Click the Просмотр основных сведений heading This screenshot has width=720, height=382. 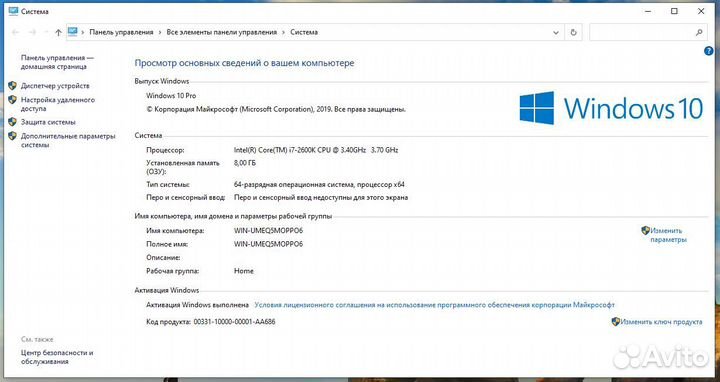point(244,63)
